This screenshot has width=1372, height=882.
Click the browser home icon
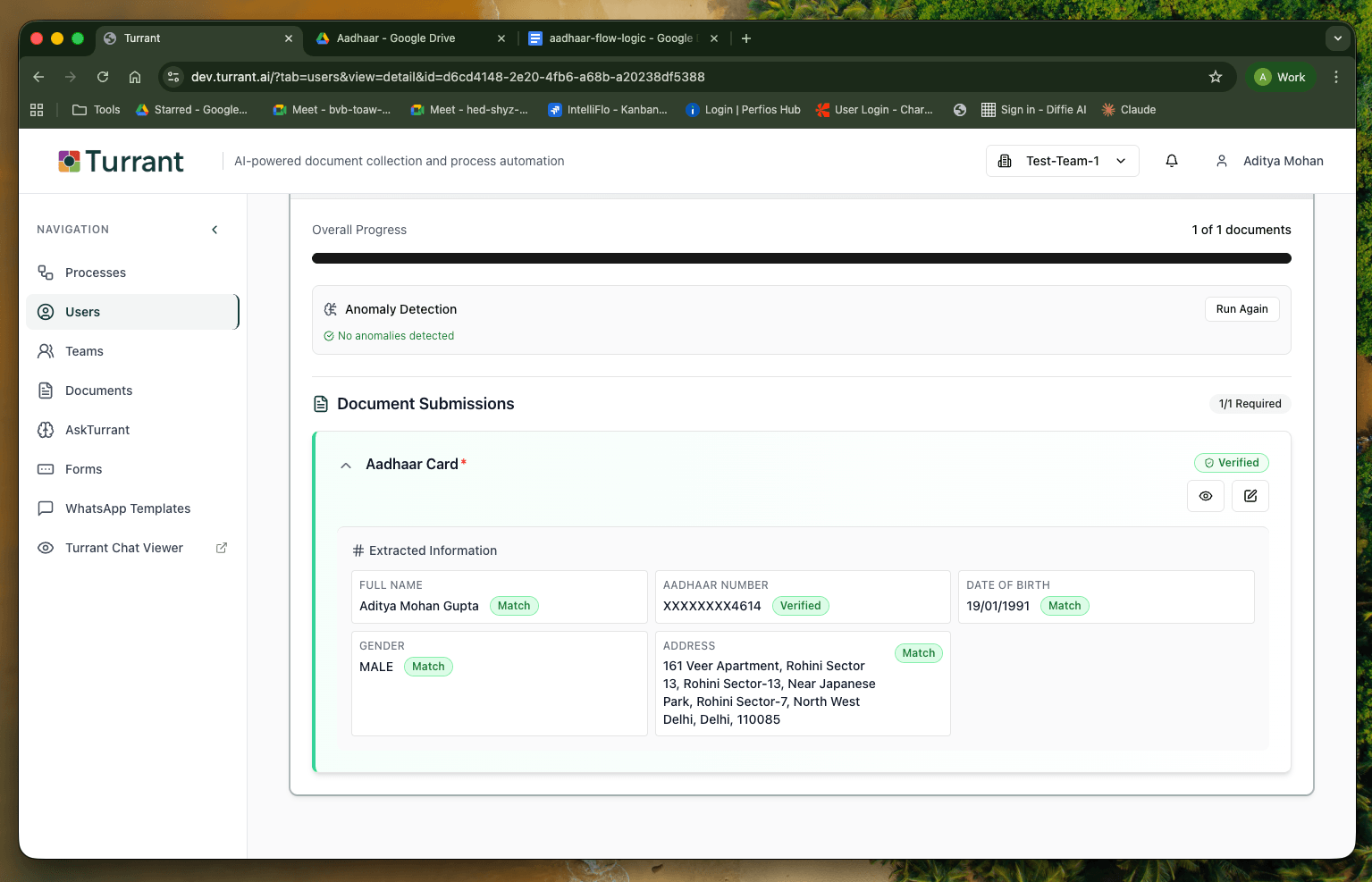[135, 77]
